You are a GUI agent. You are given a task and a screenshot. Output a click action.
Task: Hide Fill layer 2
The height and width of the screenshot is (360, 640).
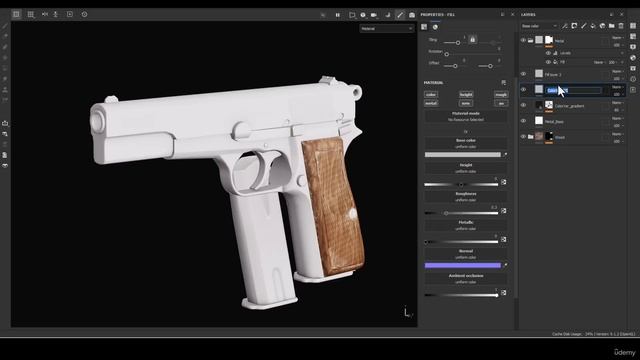click(523, 74)
